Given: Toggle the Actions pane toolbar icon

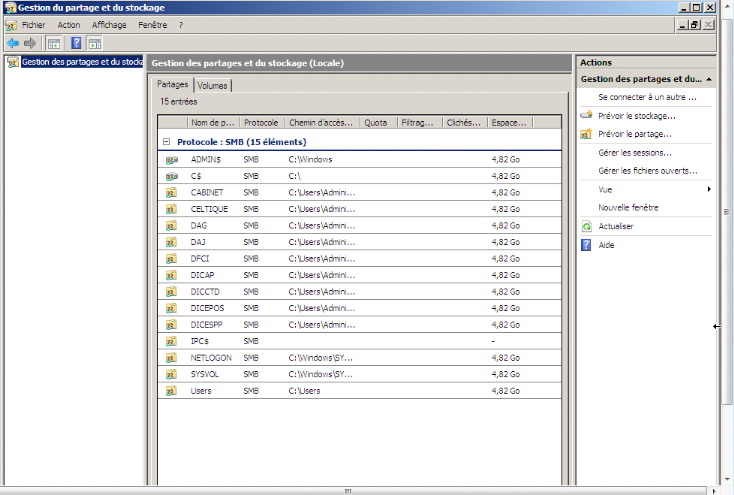Looking at the screenshot, I should pyautogui.click(x=95, y=43).
